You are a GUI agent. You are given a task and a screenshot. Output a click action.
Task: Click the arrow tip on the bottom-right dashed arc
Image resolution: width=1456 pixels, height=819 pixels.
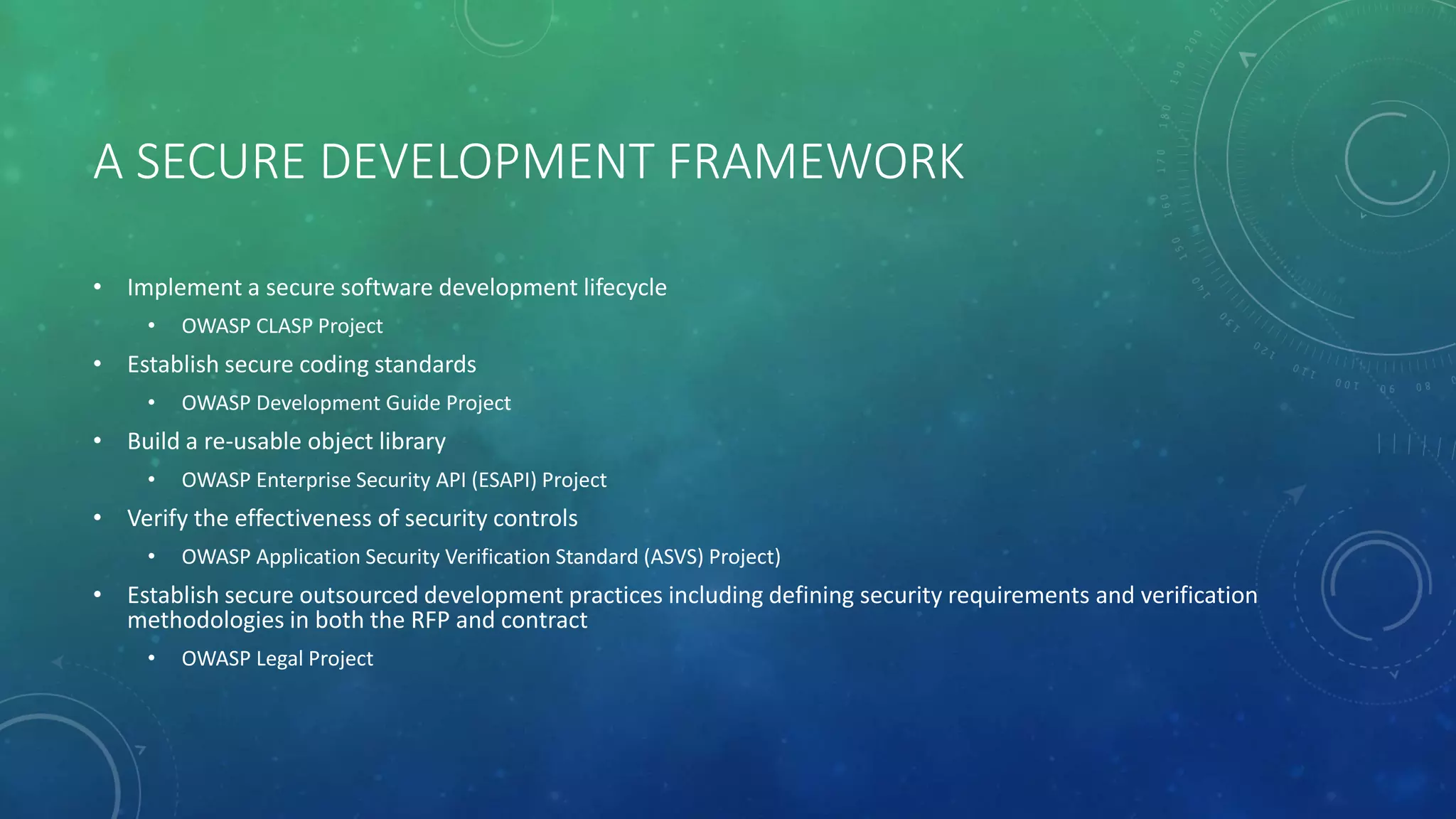[1295, 493]
